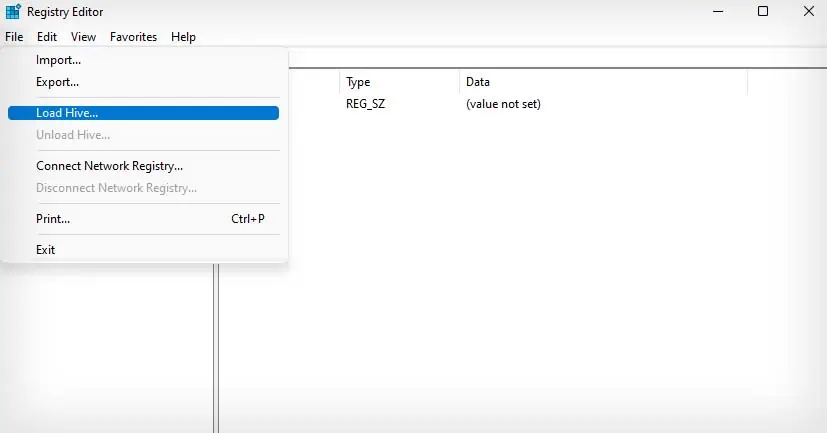Maximize the Registry Editor window

point(763,12)
